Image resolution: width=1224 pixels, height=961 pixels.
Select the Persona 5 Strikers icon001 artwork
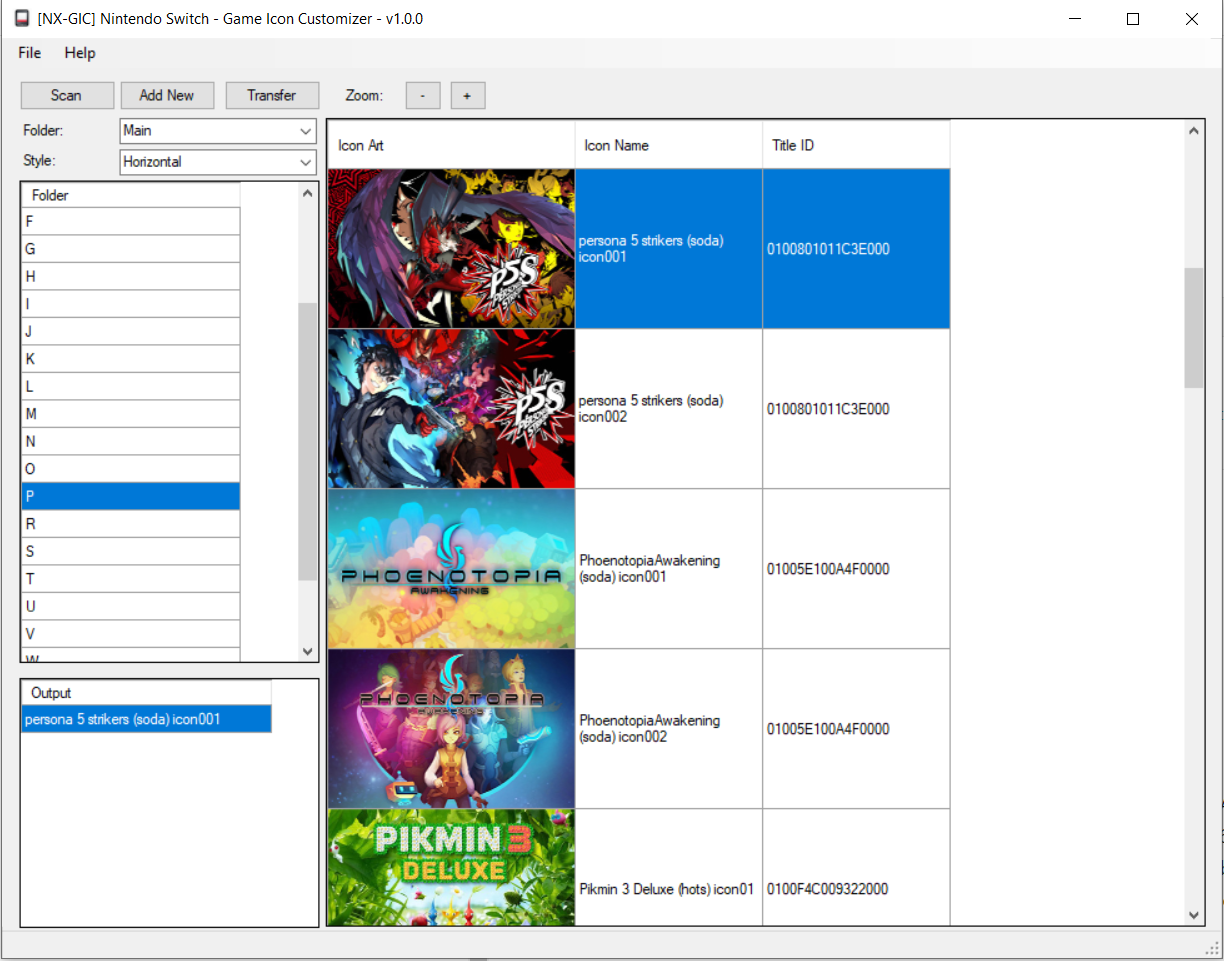click(x=451, y=249)
